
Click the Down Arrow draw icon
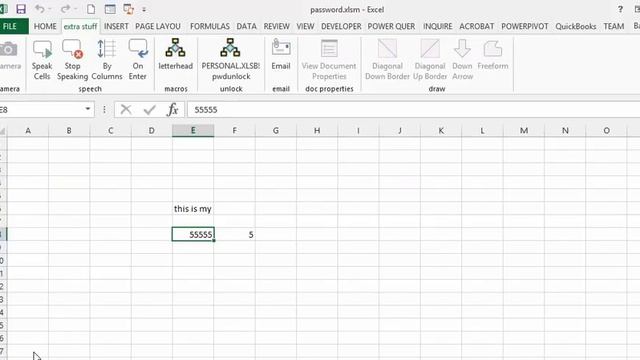pyautogui.click(x=462, y=60)
